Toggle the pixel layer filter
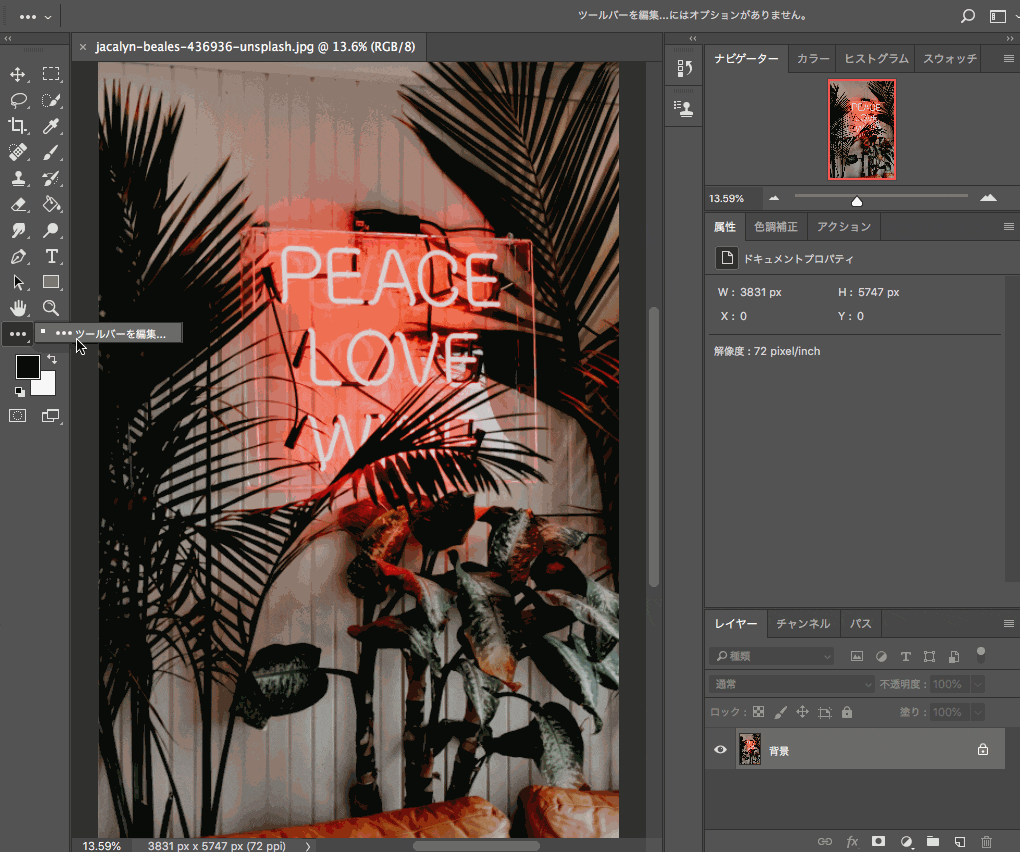The height and width of the screenshot is (852, 1020). coord(857,656)
